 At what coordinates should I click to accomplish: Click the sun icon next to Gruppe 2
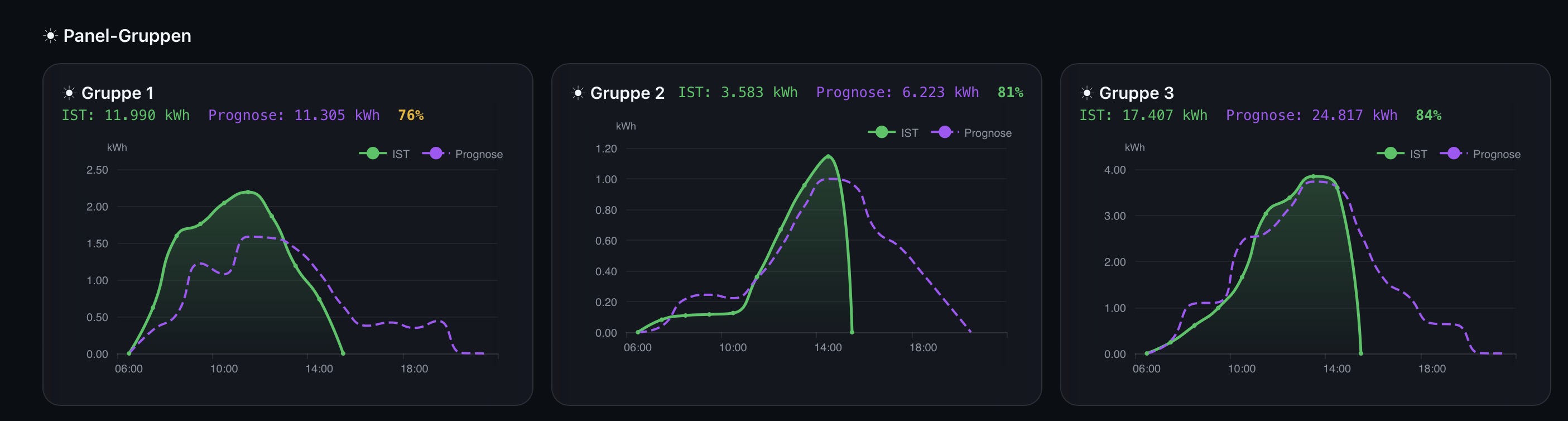click(x=578, y=93)
